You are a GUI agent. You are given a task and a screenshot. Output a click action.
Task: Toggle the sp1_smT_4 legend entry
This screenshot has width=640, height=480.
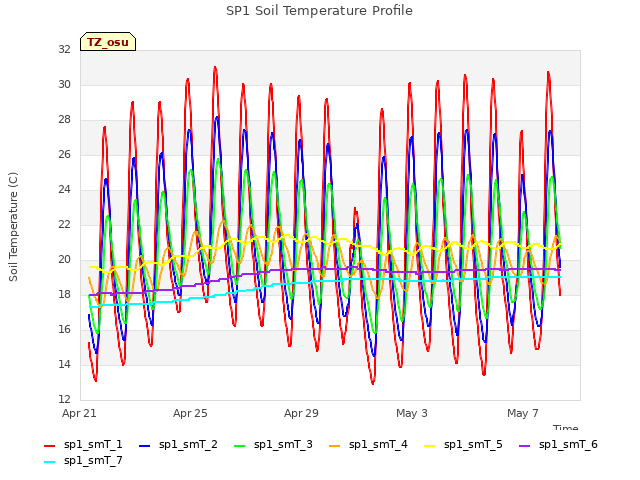coord(369,445)
